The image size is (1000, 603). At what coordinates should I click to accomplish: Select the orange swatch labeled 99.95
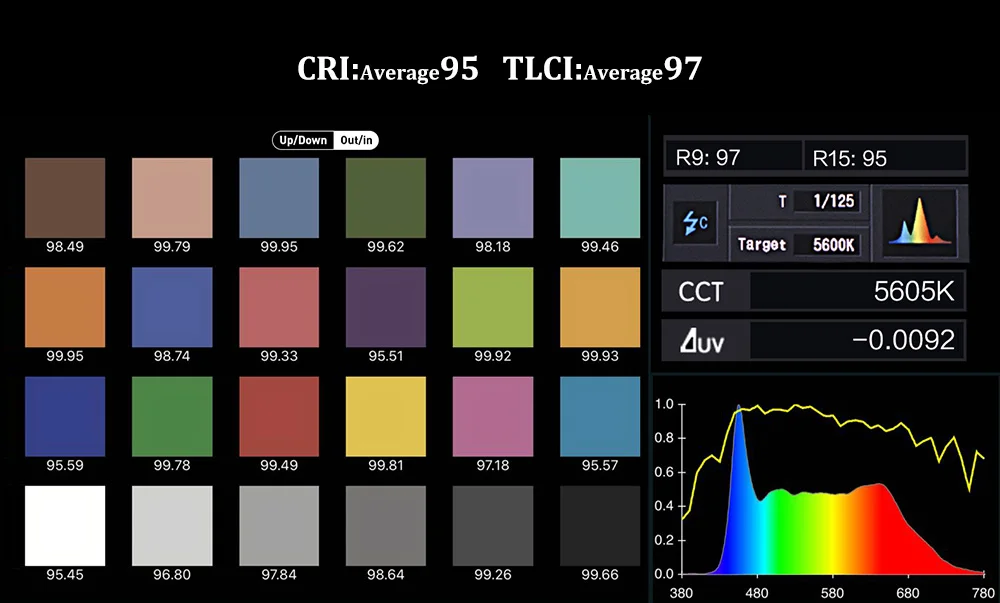(65, 307)
